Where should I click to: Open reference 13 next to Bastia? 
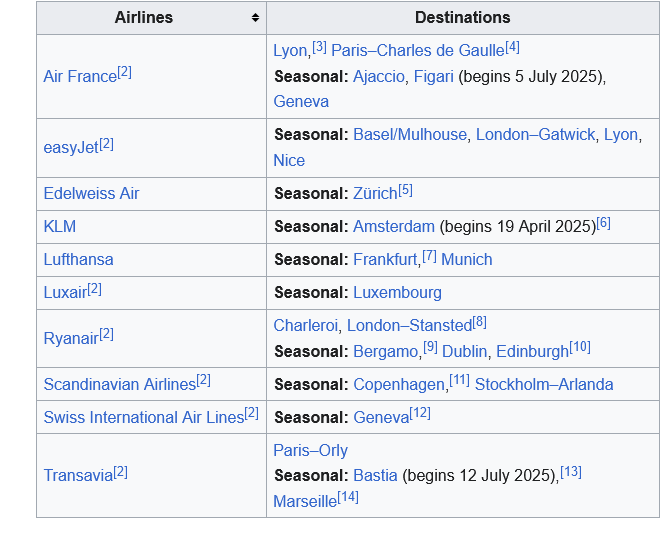pyautogui.click(x=571, y=472)
